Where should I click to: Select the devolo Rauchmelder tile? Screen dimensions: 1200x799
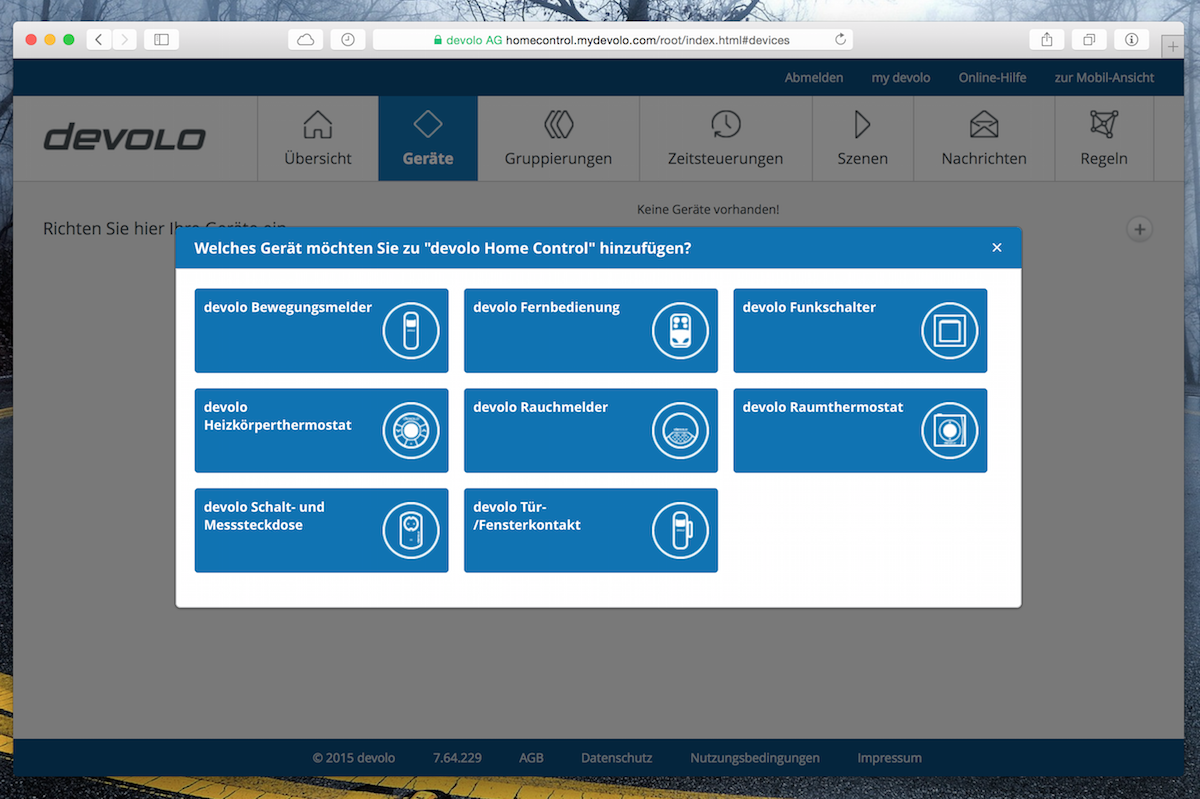coord(590,431)
